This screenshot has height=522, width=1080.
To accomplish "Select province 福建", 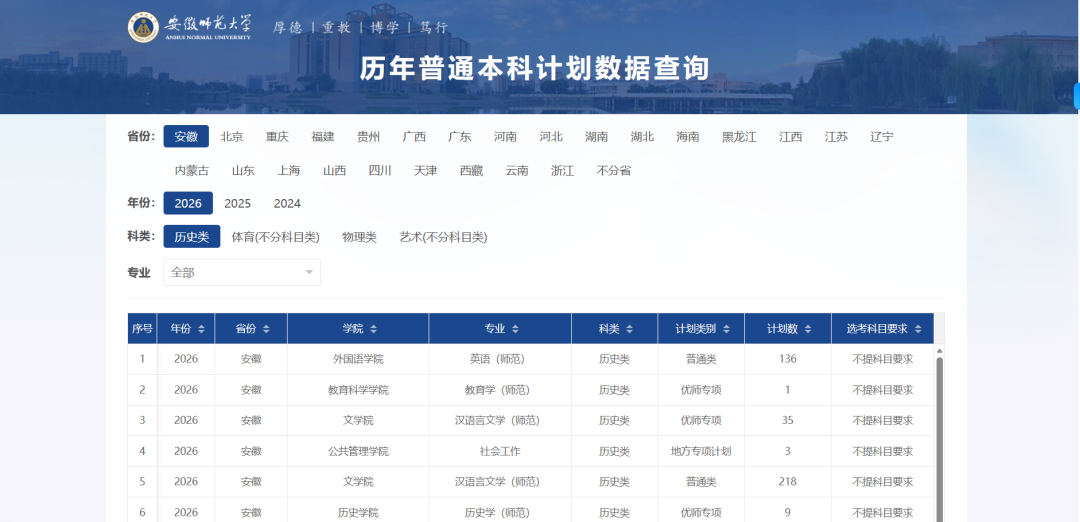I will coord(322,136).
